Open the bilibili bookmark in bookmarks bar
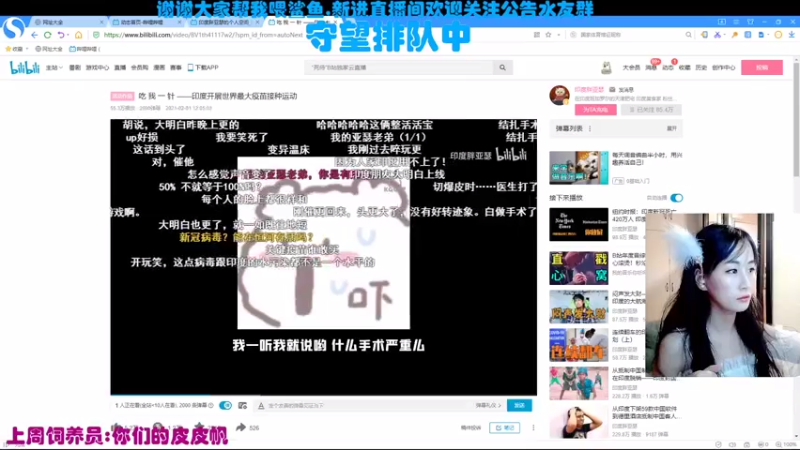 click(x=85, y=49)
